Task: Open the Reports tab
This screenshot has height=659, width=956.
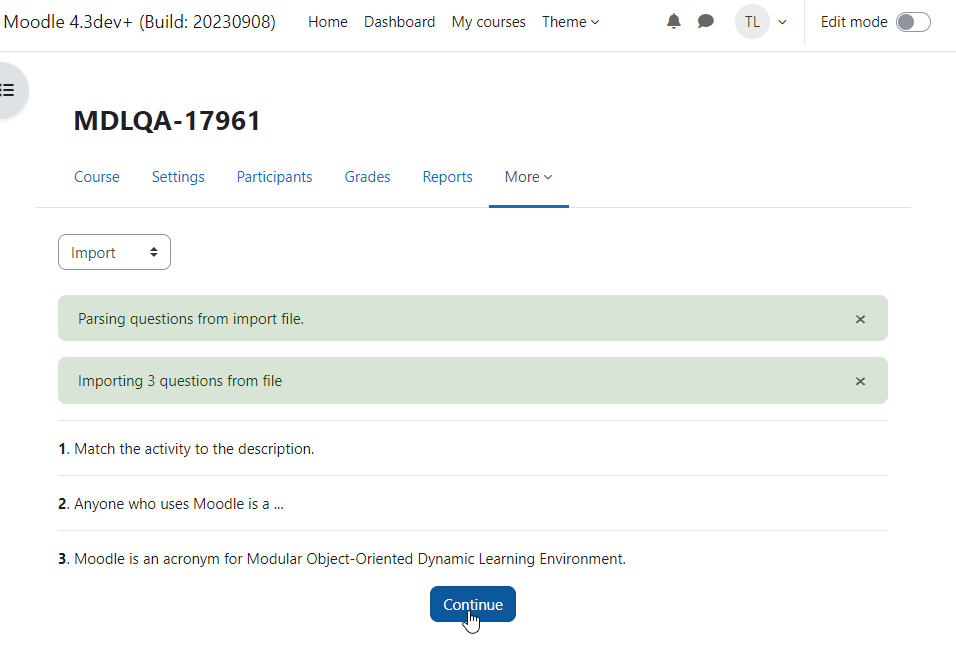Action: coord(448,177)
